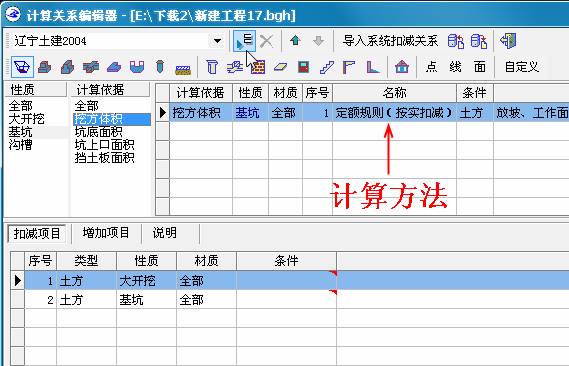Click the exit door icon
The image size is (569, 366).
(x=508, y=41)
